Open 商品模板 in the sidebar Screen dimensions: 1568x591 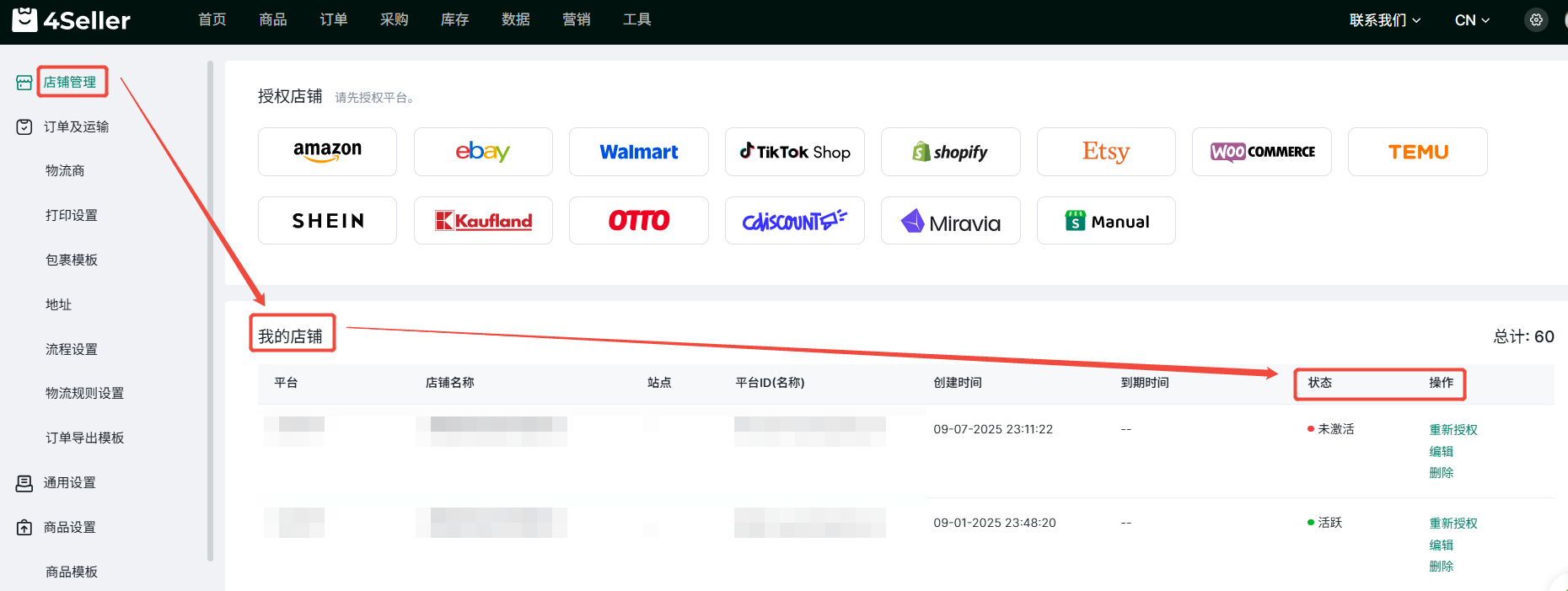(x=72, y=572)
